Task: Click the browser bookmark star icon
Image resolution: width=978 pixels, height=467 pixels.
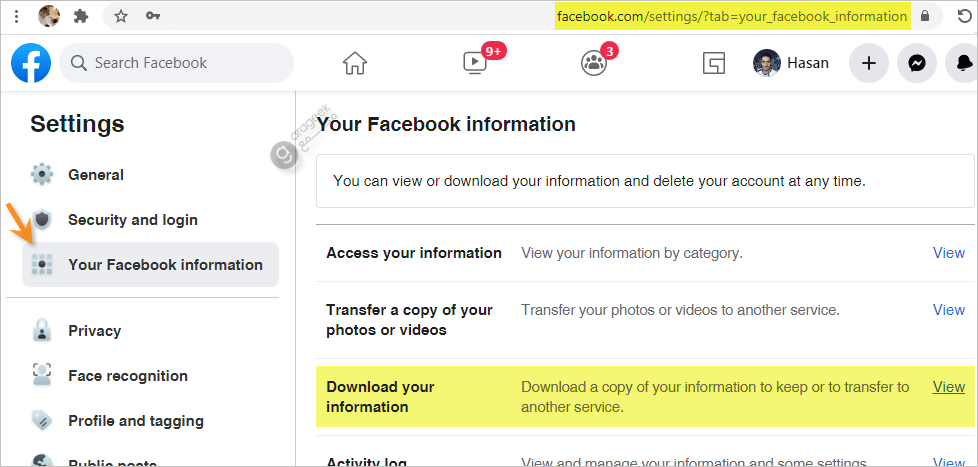Action: 121,16
